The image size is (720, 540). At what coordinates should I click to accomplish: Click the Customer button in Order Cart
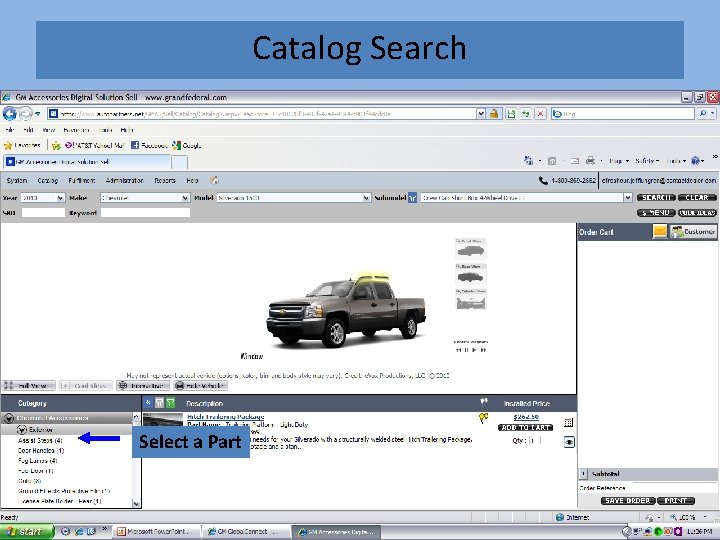point(693,231)
